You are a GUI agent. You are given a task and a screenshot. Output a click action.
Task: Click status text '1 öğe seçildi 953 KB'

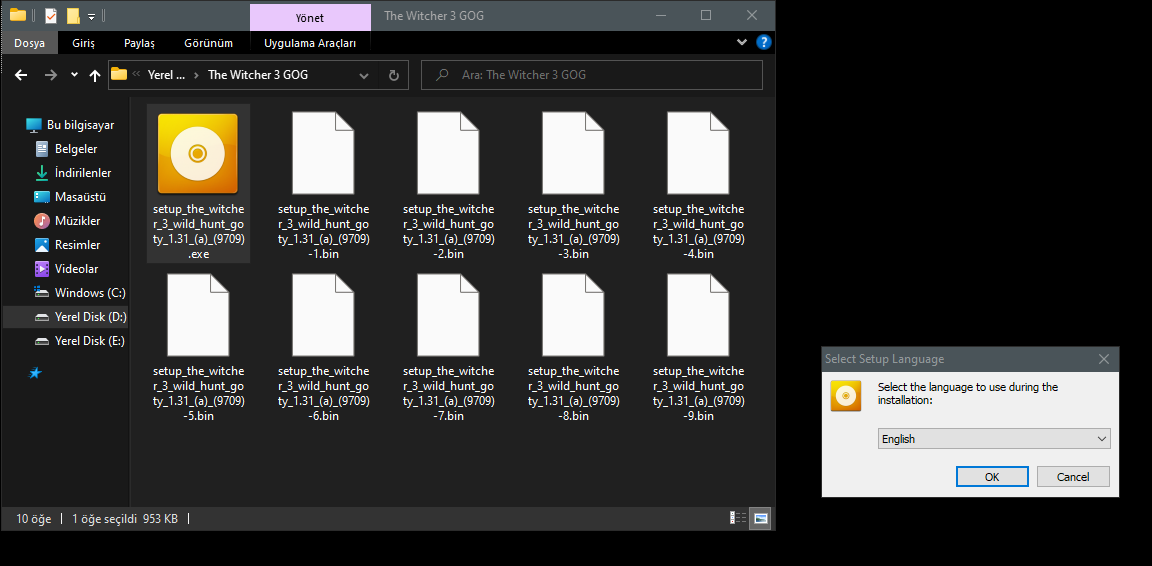(x=125, y=519)
